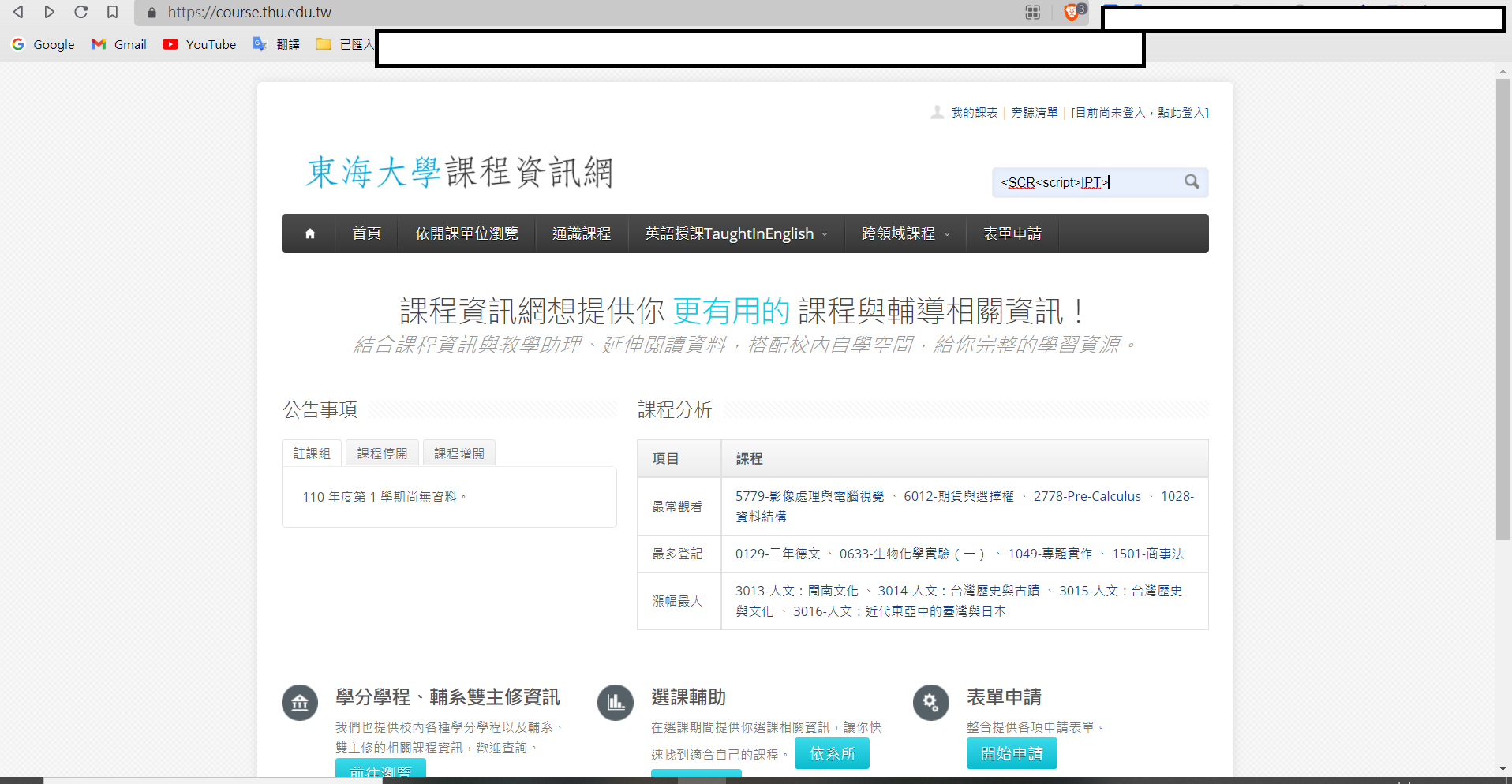1512x784 pixels.
Task: Click the lock icon in the address bar
Action: [152, 13]
